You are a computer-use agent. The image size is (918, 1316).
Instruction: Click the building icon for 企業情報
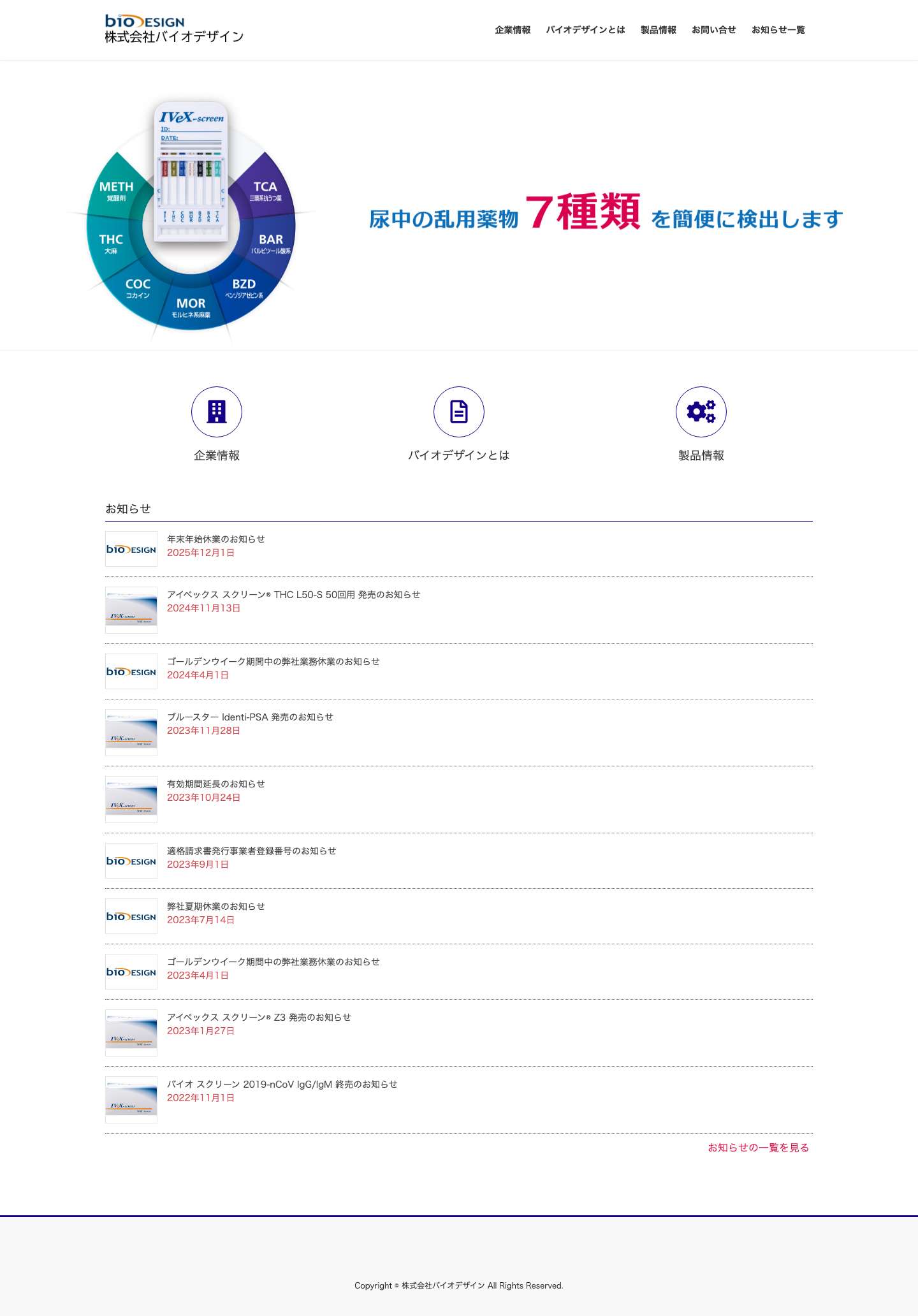point(217,412)
